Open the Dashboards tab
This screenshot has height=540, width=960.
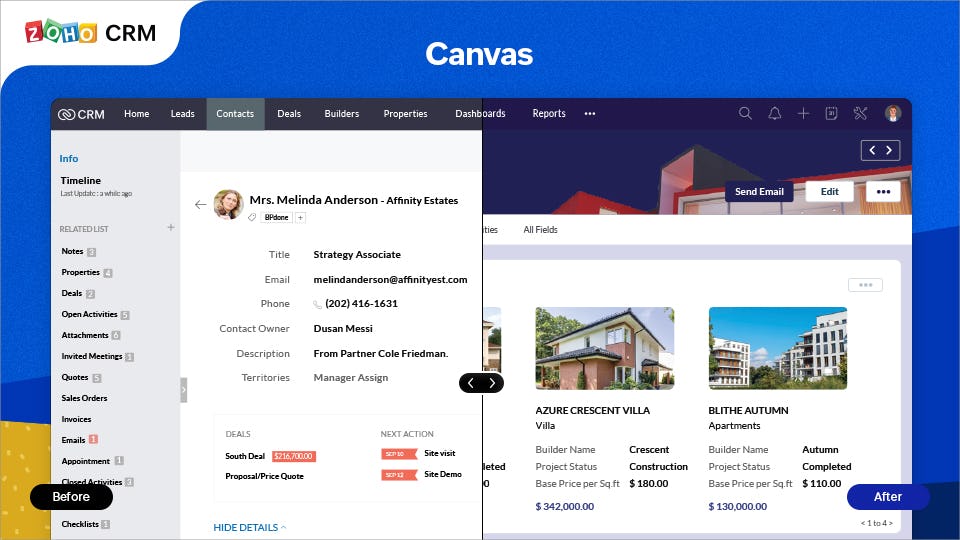(480, 114)
